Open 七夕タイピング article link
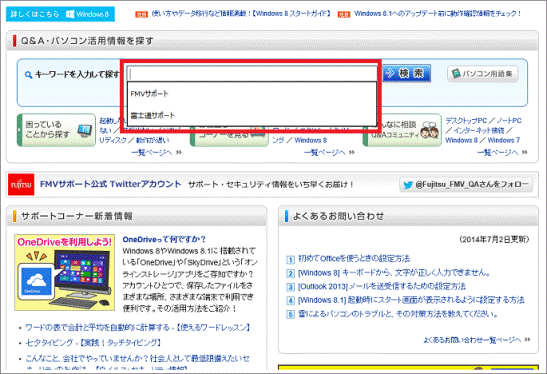 (x=92, y=343)
